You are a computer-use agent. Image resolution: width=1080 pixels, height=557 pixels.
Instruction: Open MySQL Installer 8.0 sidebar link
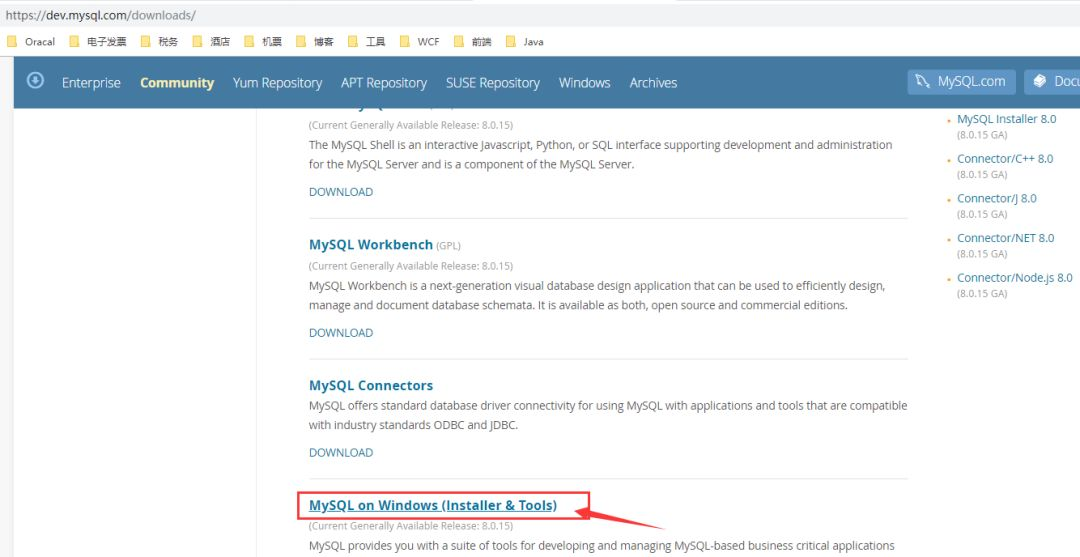coord(1006,119)
